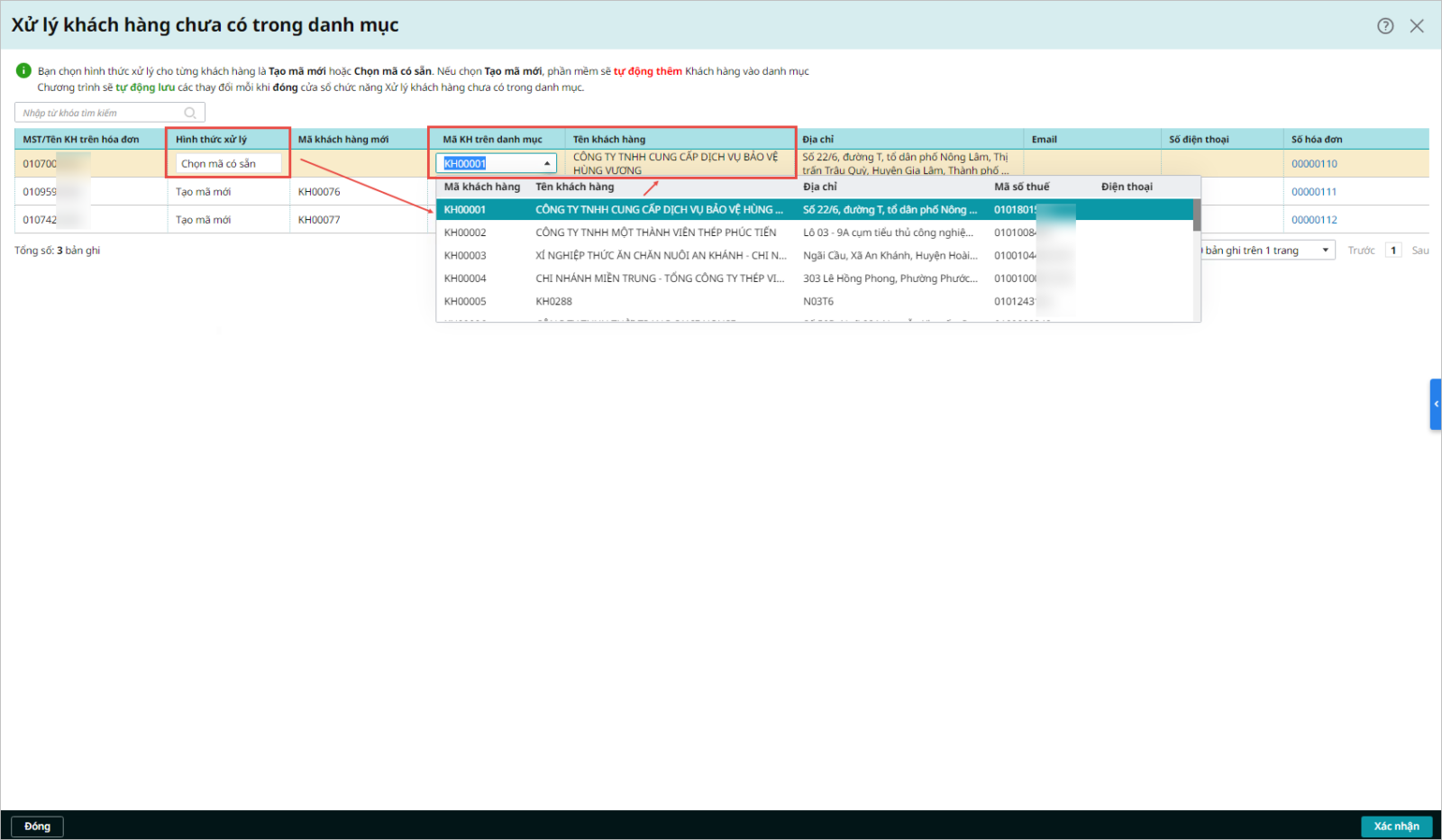Open the 'Chọn mã có sẵn' dropdown
The height and width of the screenshot is (840, 1442).
click(x=228, y=163)
